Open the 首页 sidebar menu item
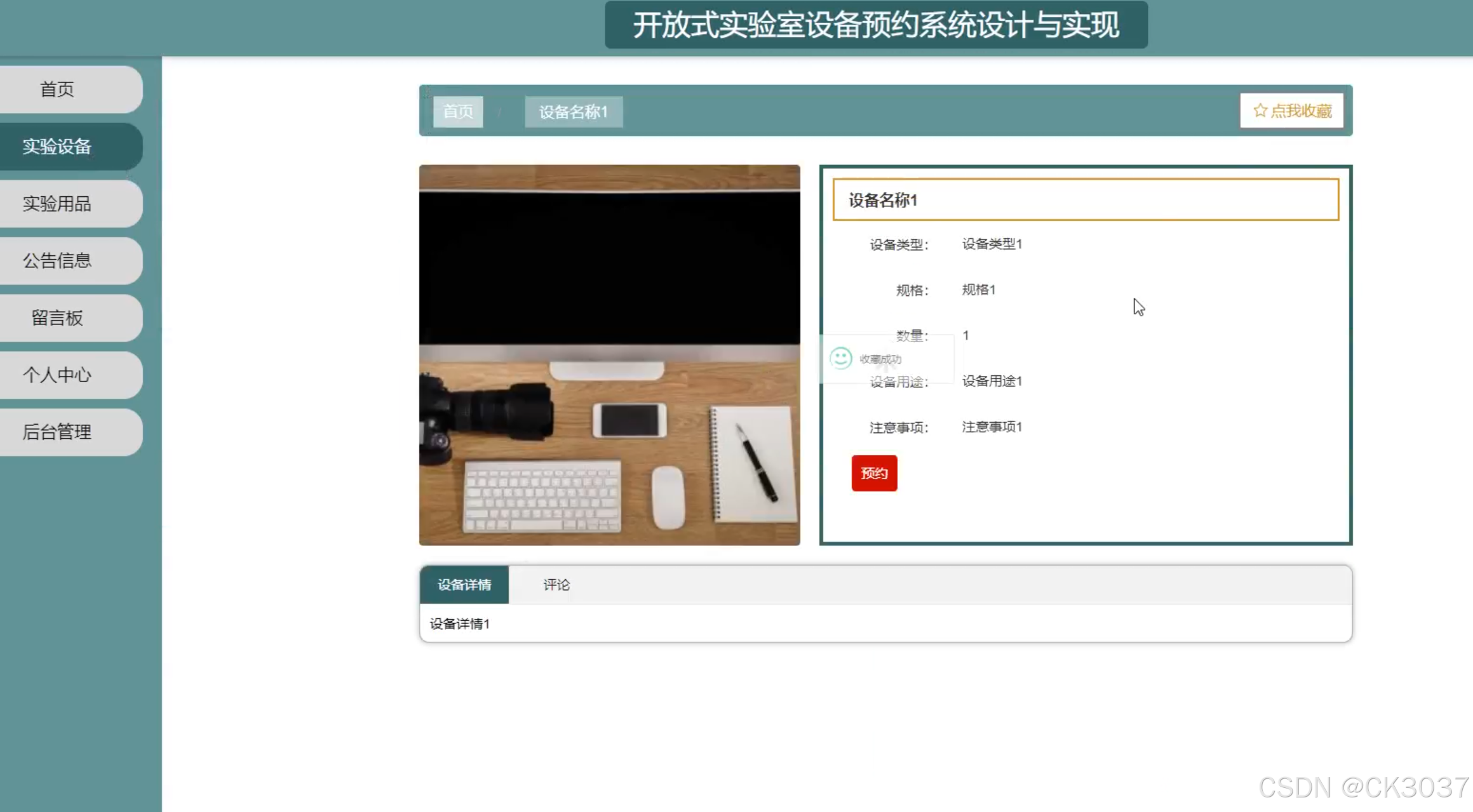This screenshot has height=812, width=1473. (x=57, y=90)
